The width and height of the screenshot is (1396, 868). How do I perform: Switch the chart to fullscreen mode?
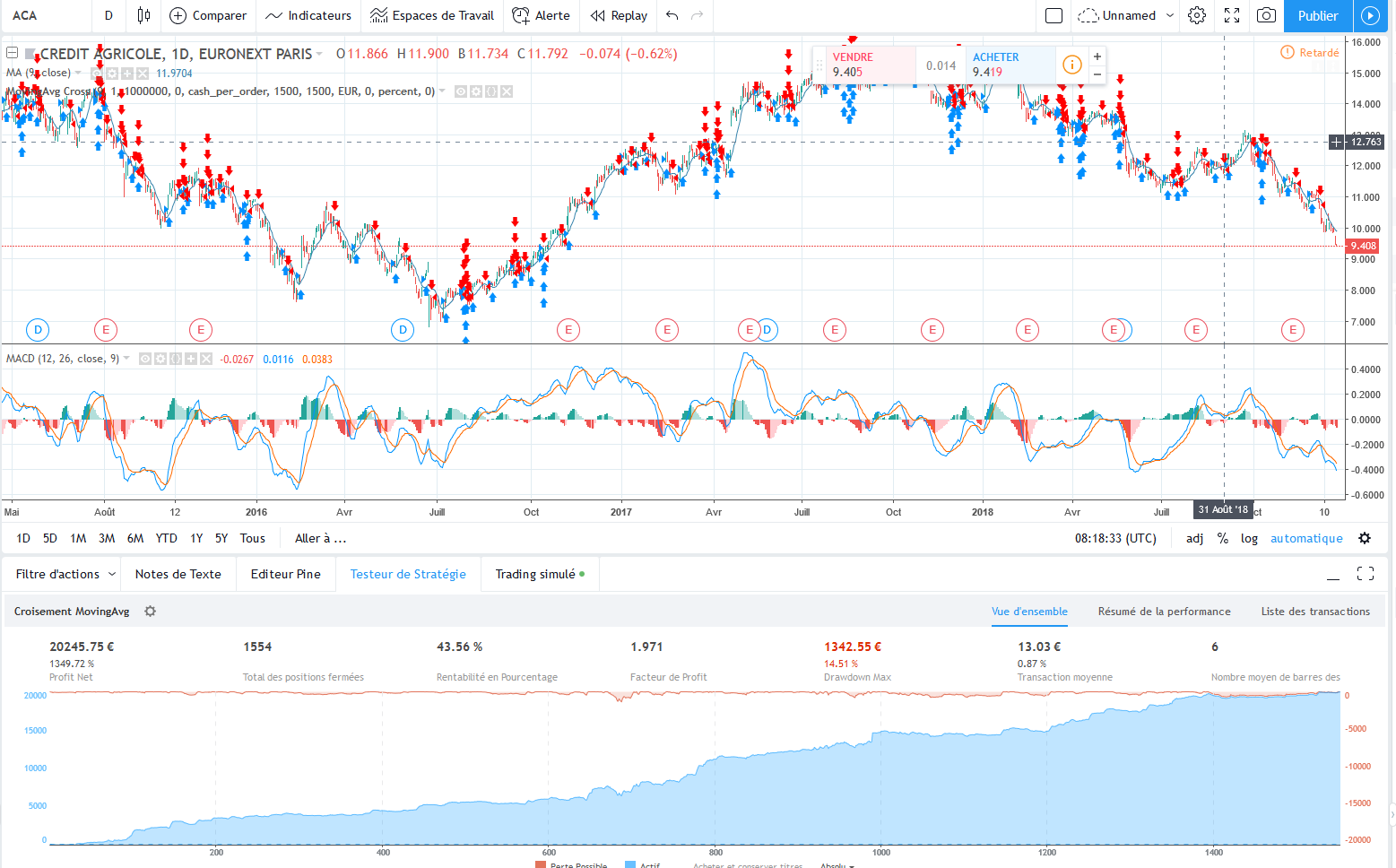click(x=1232, y=15)
